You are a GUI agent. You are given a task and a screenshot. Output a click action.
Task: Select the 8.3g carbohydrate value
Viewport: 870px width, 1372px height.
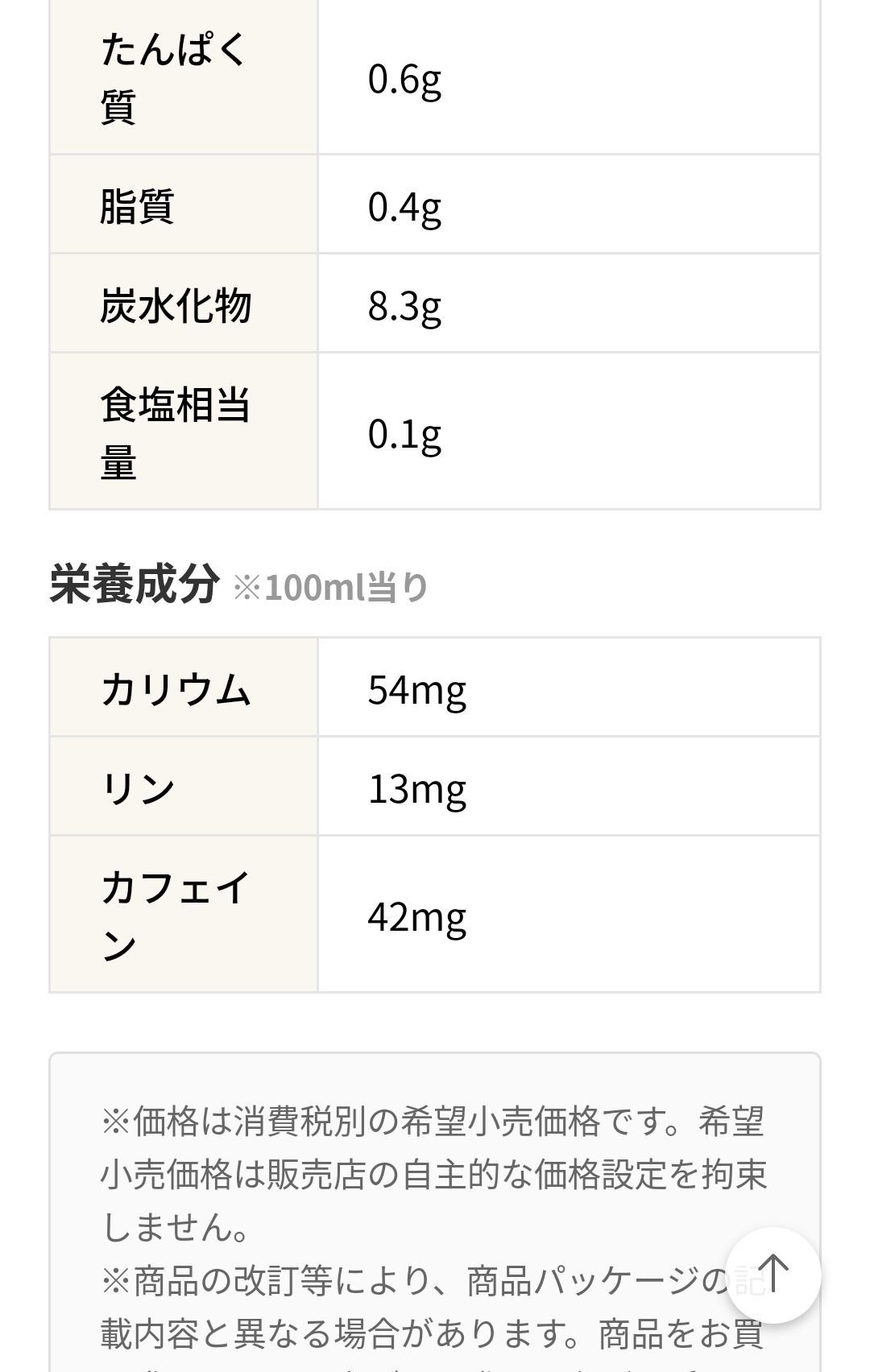point(404,306)
